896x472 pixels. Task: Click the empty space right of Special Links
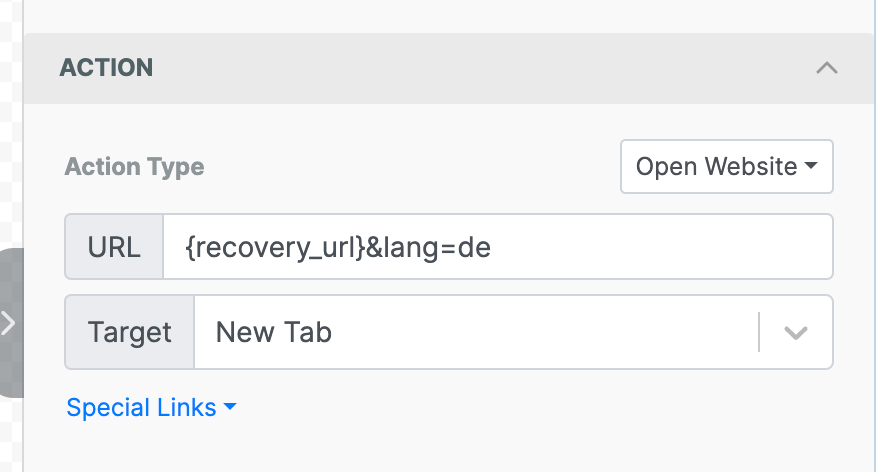click(x=540, y=408)
